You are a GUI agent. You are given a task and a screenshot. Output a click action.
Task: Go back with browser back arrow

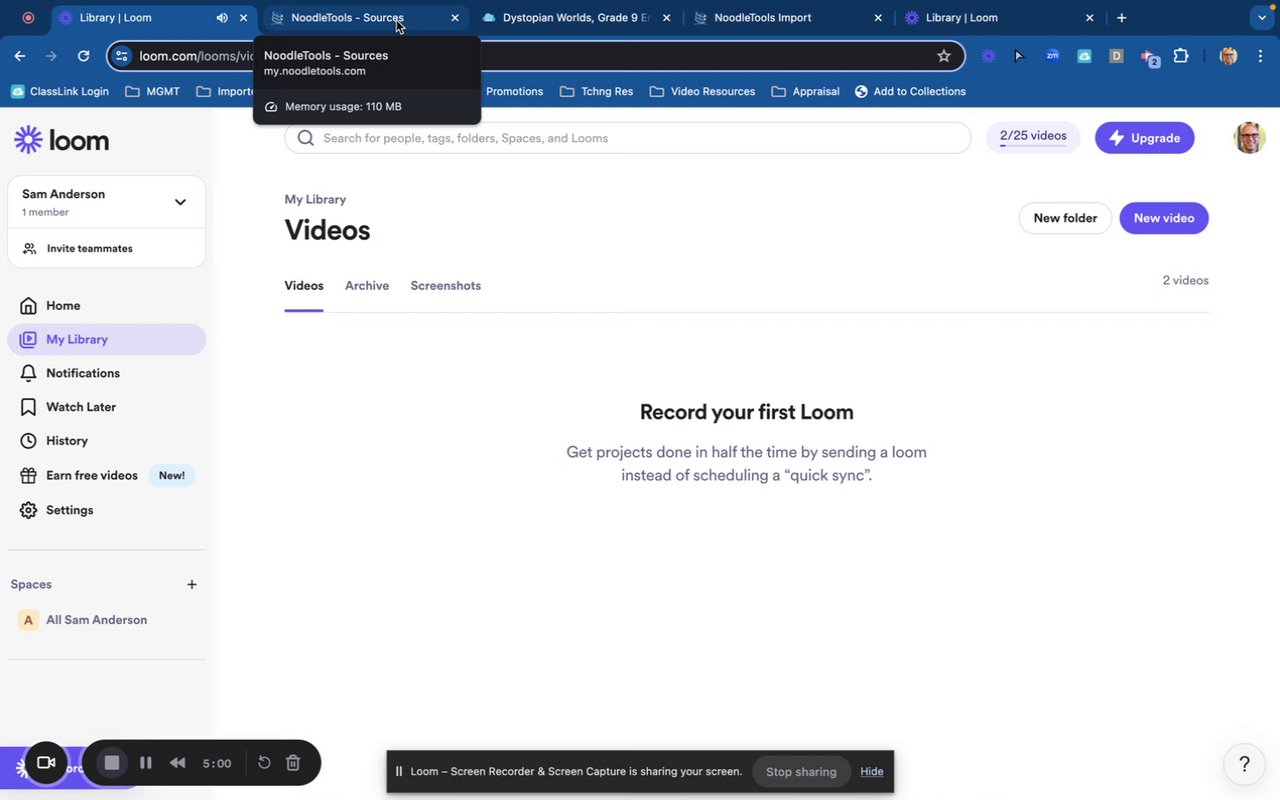(x=20, y=56)
